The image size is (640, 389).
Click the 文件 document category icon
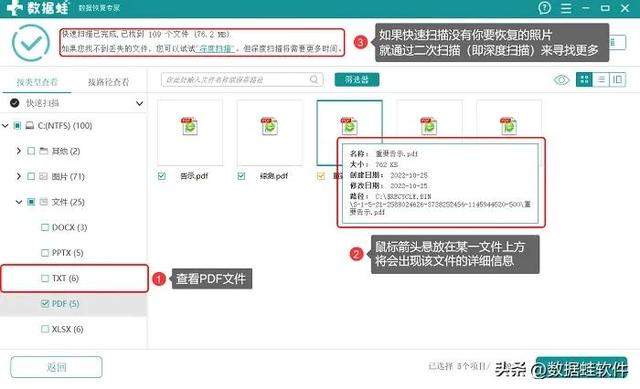44,202
